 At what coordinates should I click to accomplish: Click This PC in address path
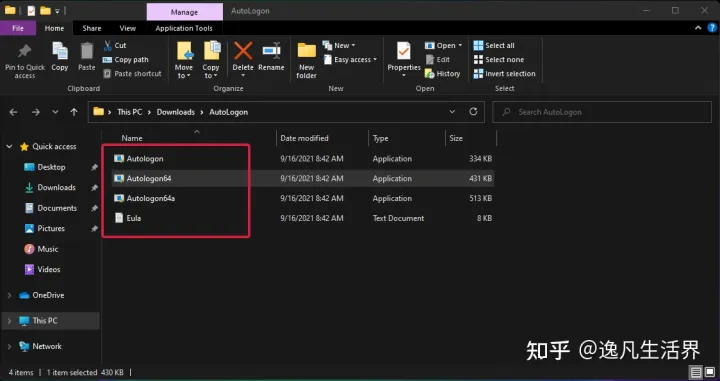(x=129, y=112)
